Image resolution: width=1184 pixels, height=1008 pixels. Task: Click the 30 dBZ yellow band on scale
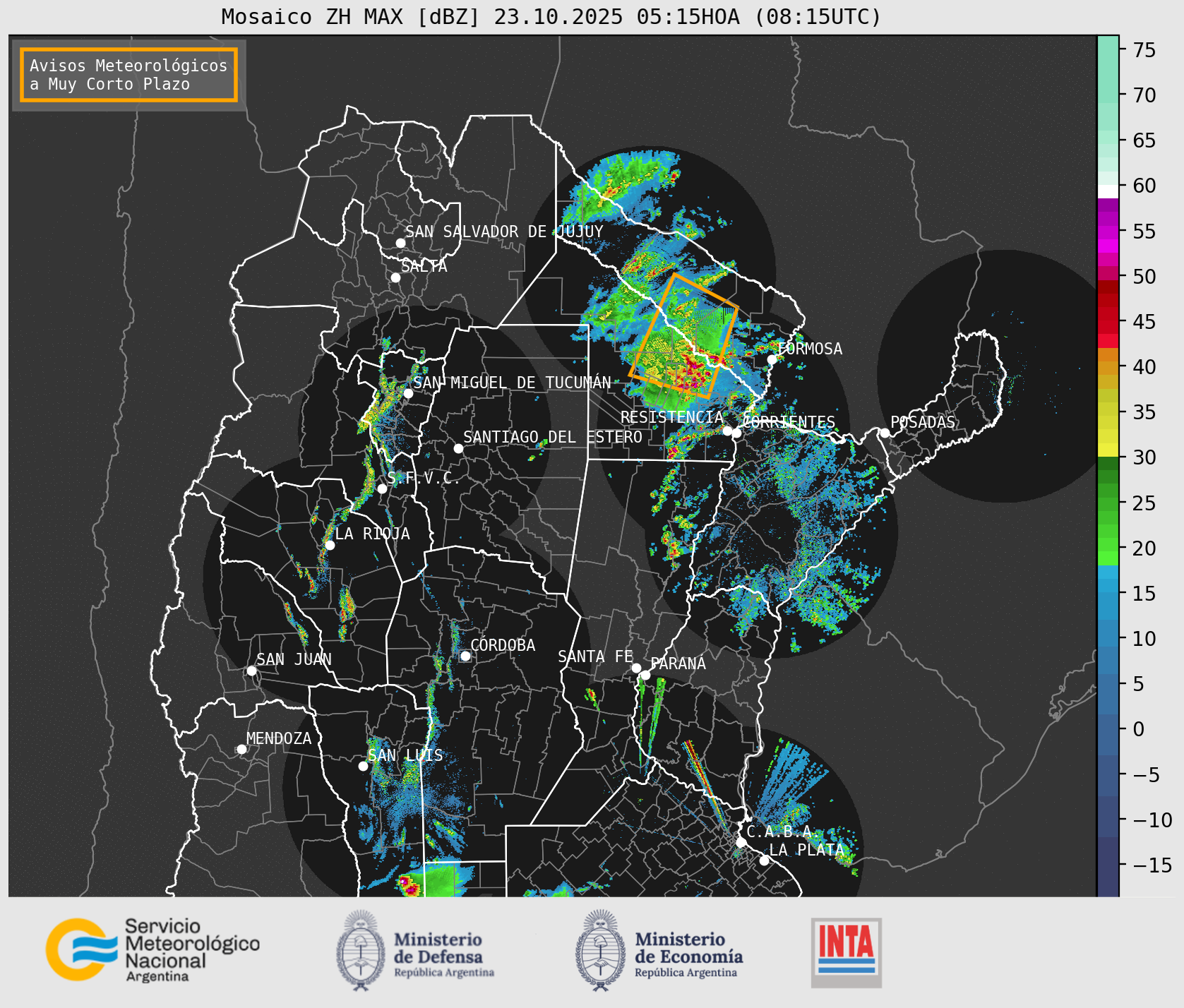(x=1108, y=450)
